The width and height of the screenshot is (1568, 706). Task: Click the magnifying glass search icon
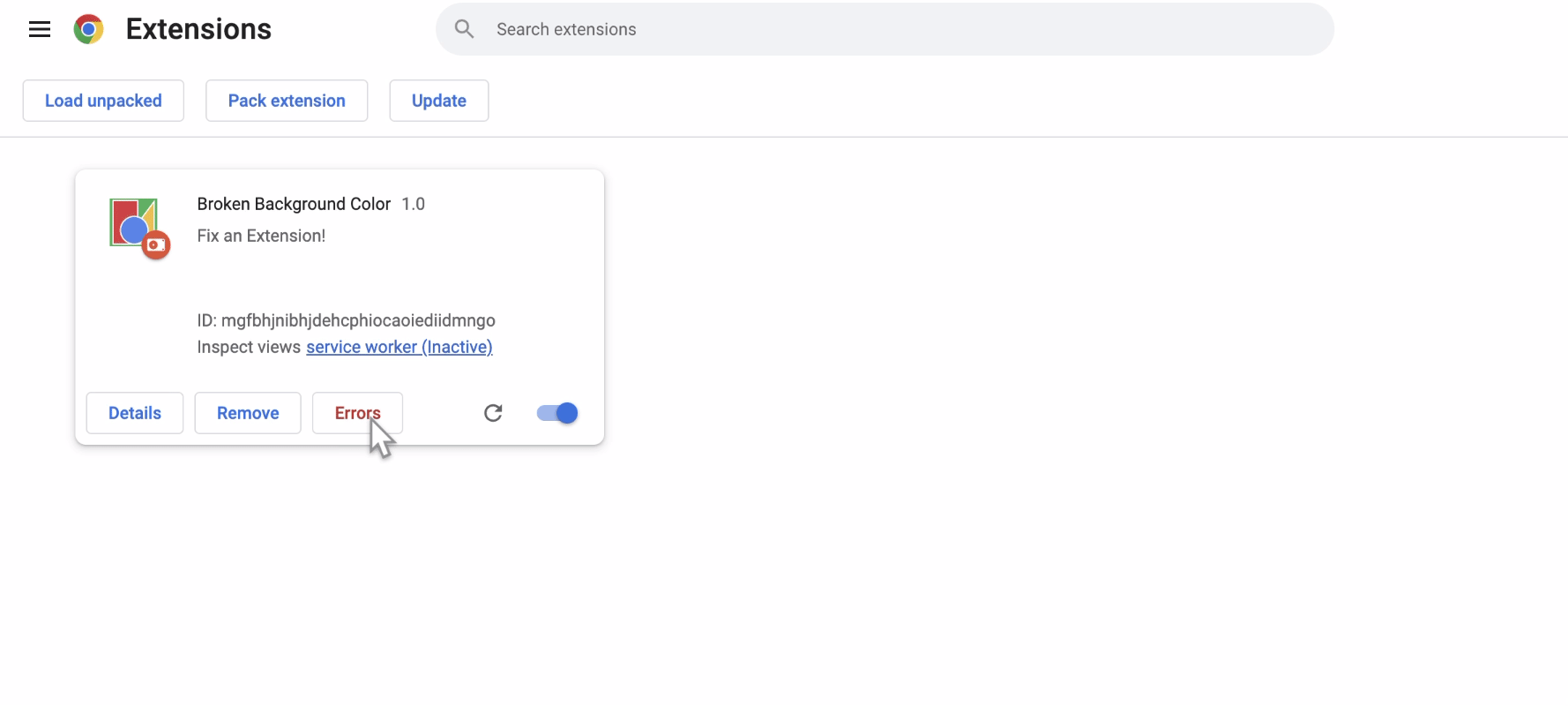click(464, 29)
